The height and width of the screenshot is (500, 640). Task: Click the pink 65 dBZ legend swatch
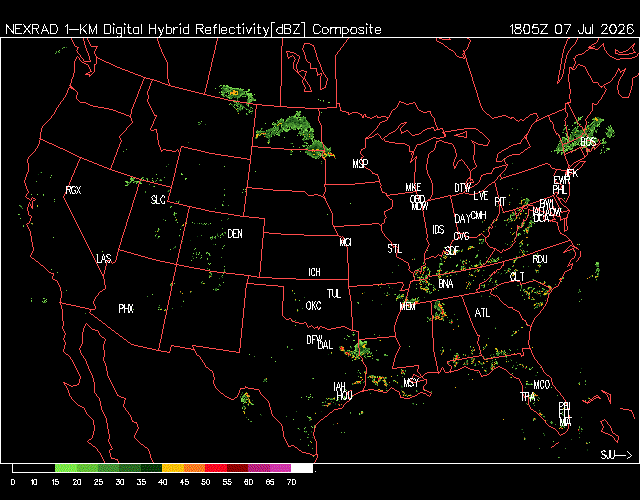(280, 468)
